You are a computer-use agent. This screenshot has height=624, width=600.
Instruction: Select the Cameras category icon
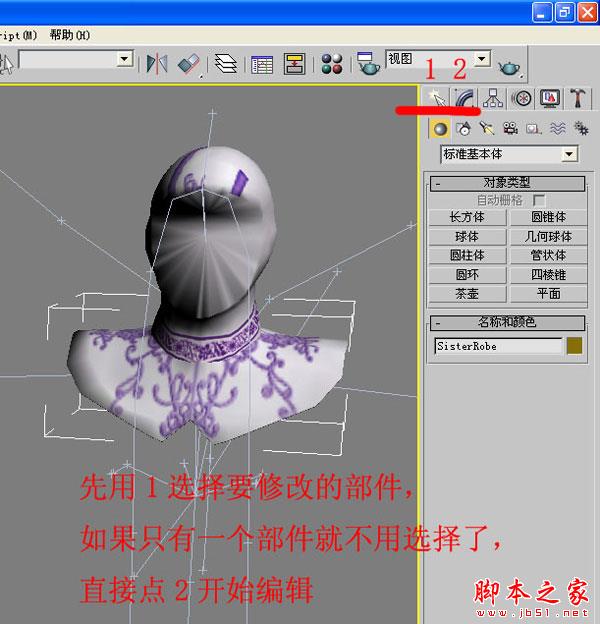click(510, 129)
